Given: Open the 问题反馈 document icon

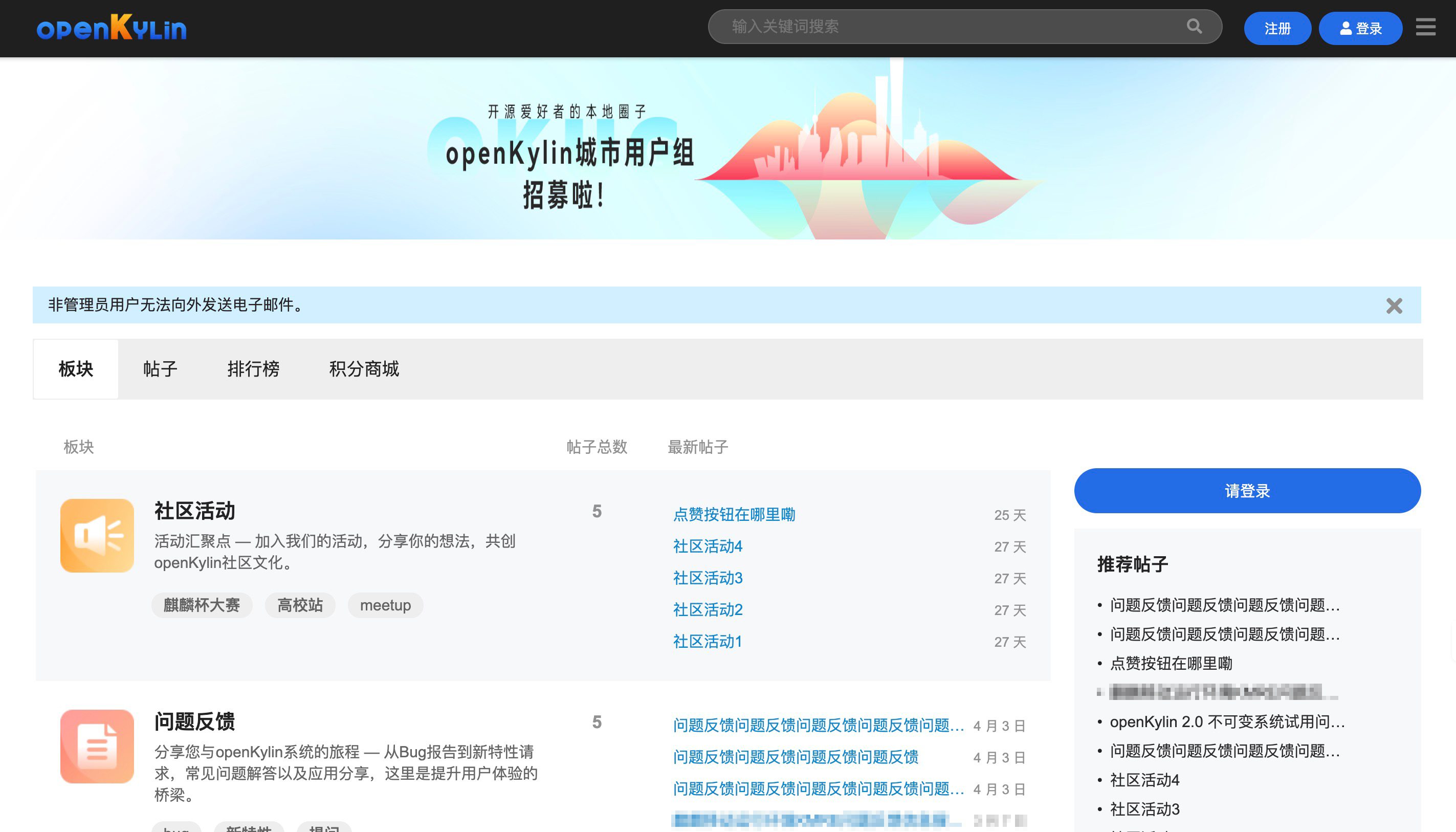Looking at the screenshot, I should pyautogui.click(x=97, y=746).
